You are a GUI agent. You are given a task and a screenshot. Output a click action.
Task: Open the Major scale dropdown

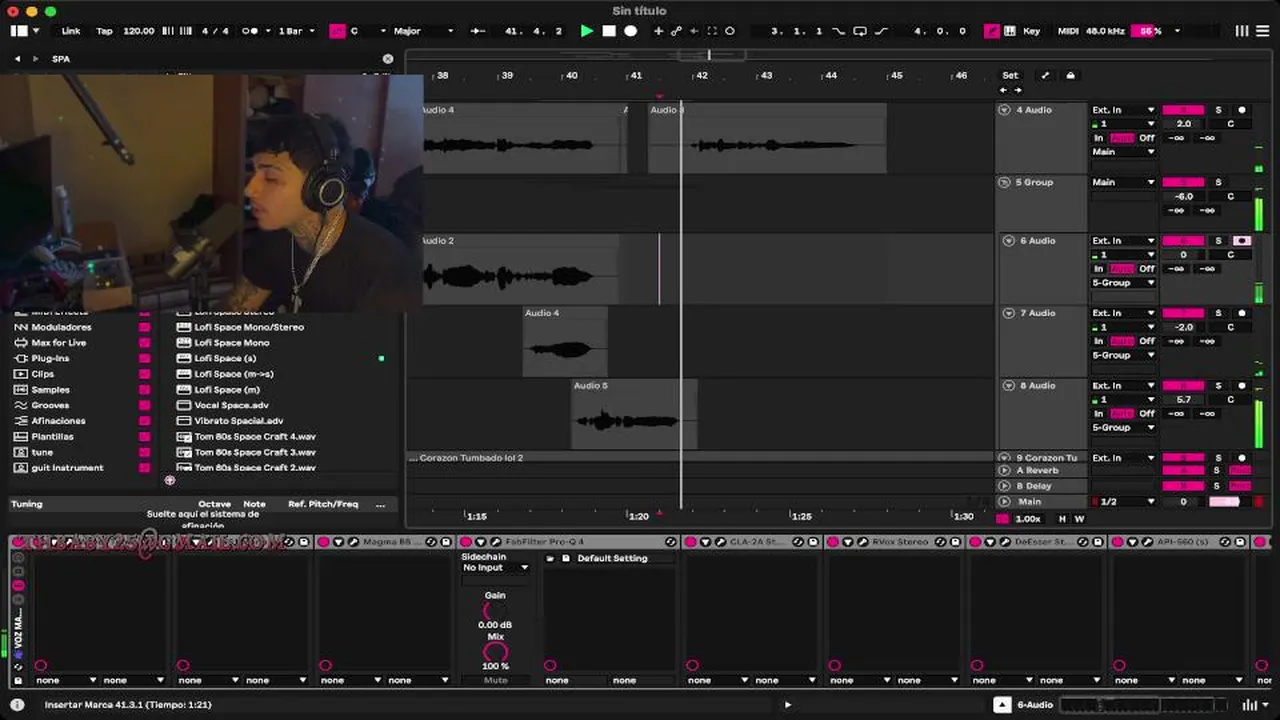(x=423, y=31)
